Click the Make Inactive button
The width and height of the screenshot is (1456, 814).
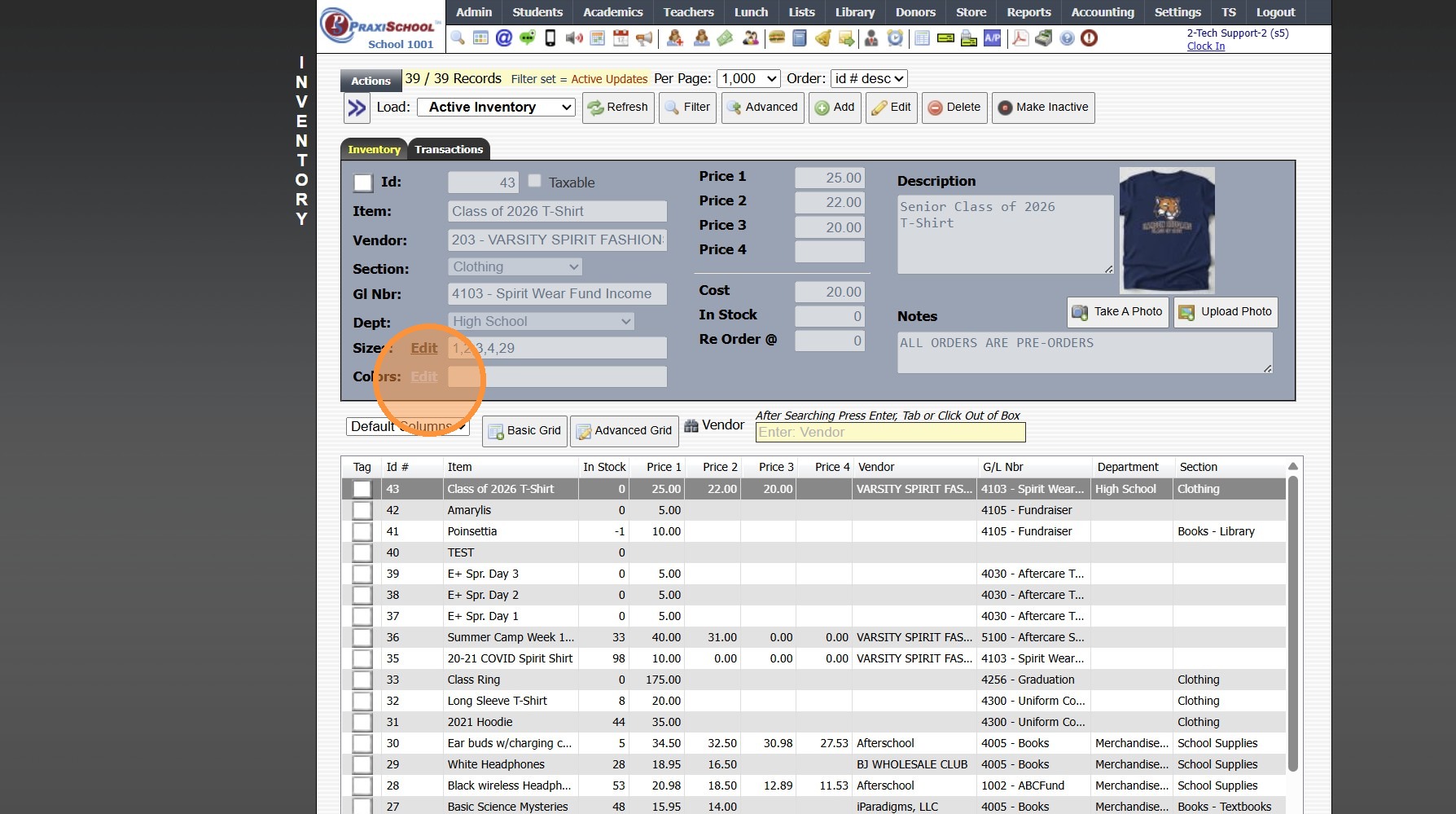pos(1043,108)
